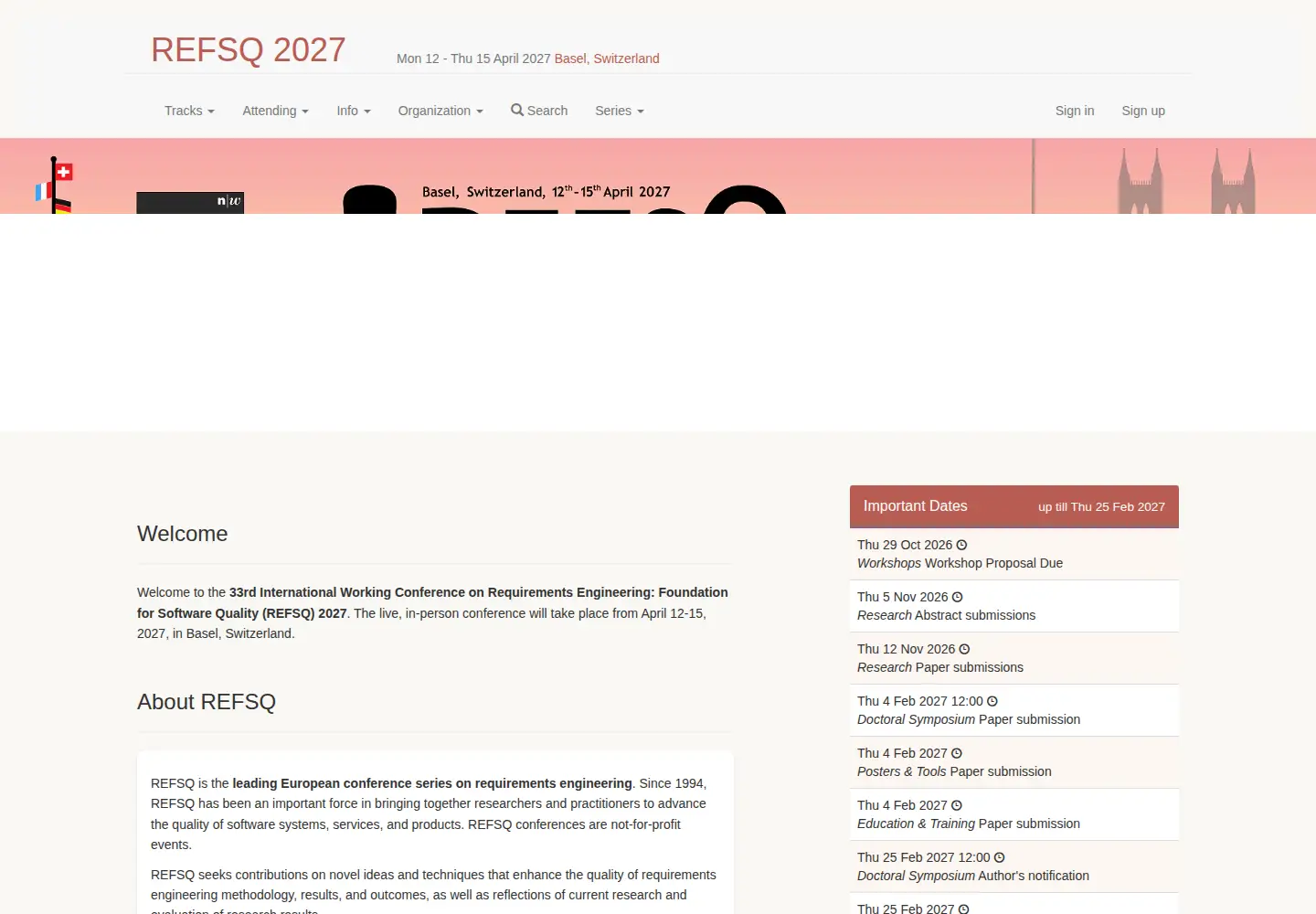Click the About REFSQ heading
The height and width of the screenshot is (914, 1316).
click(207, 702)
